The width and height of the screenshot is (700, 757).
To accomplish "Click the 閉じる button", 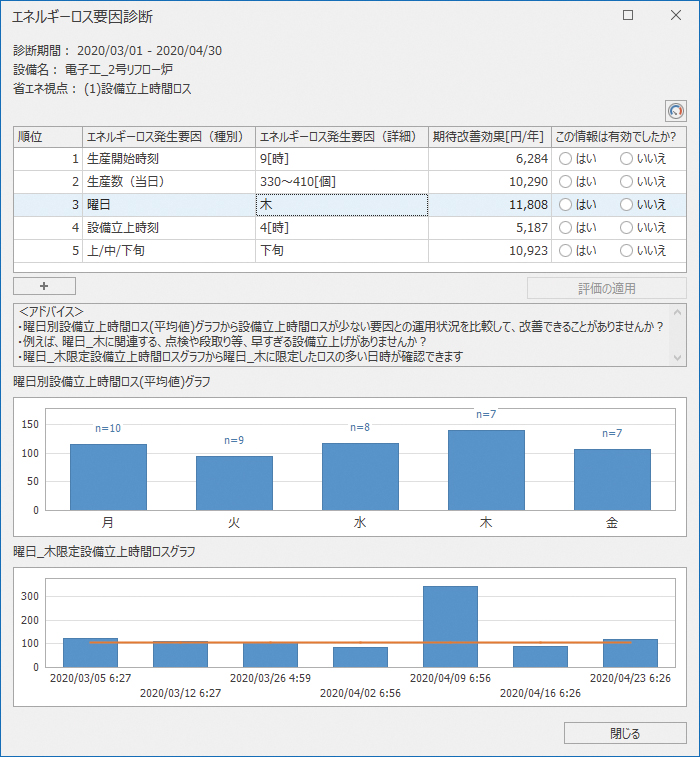I will tap(625, 733).
